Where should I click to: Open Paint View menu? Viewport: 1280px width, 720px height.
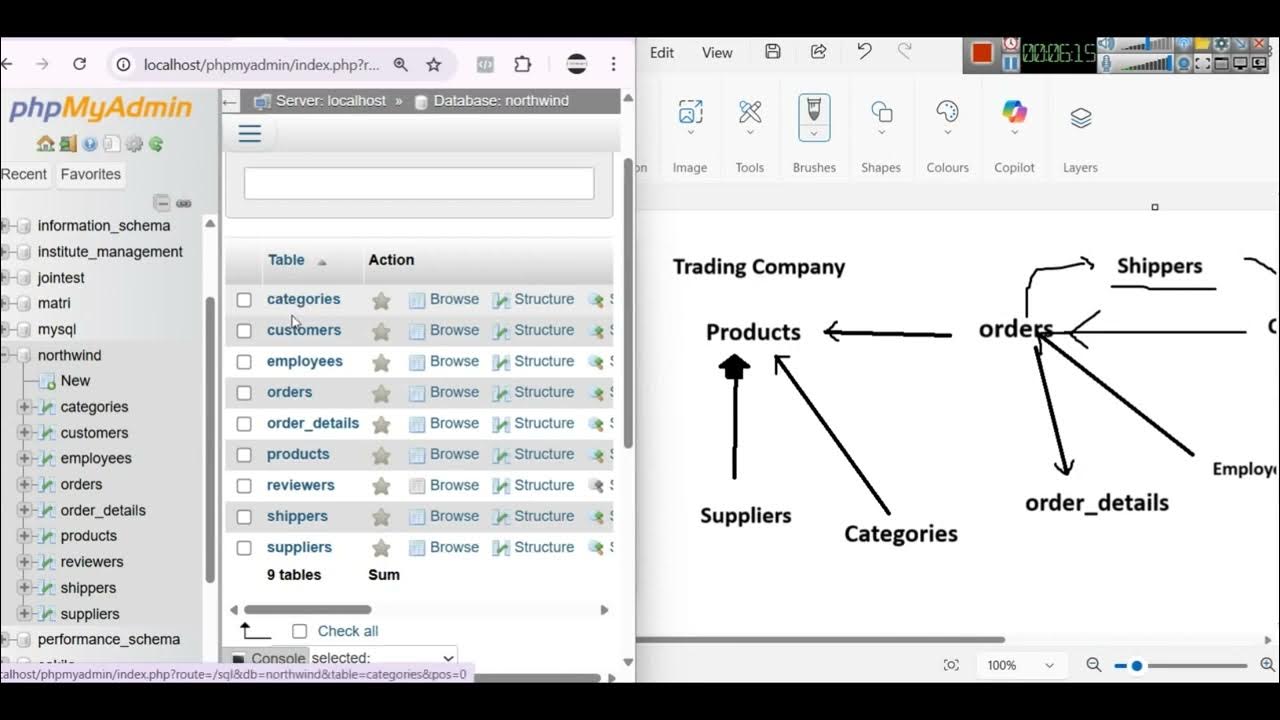click(717, 52)
